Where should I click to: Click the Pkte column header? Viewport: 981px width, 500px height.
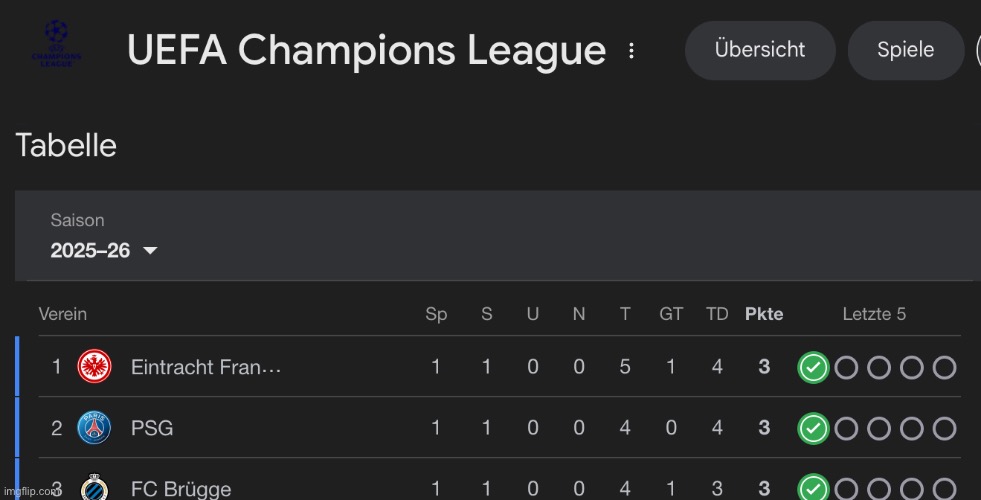tap(764, 314)
